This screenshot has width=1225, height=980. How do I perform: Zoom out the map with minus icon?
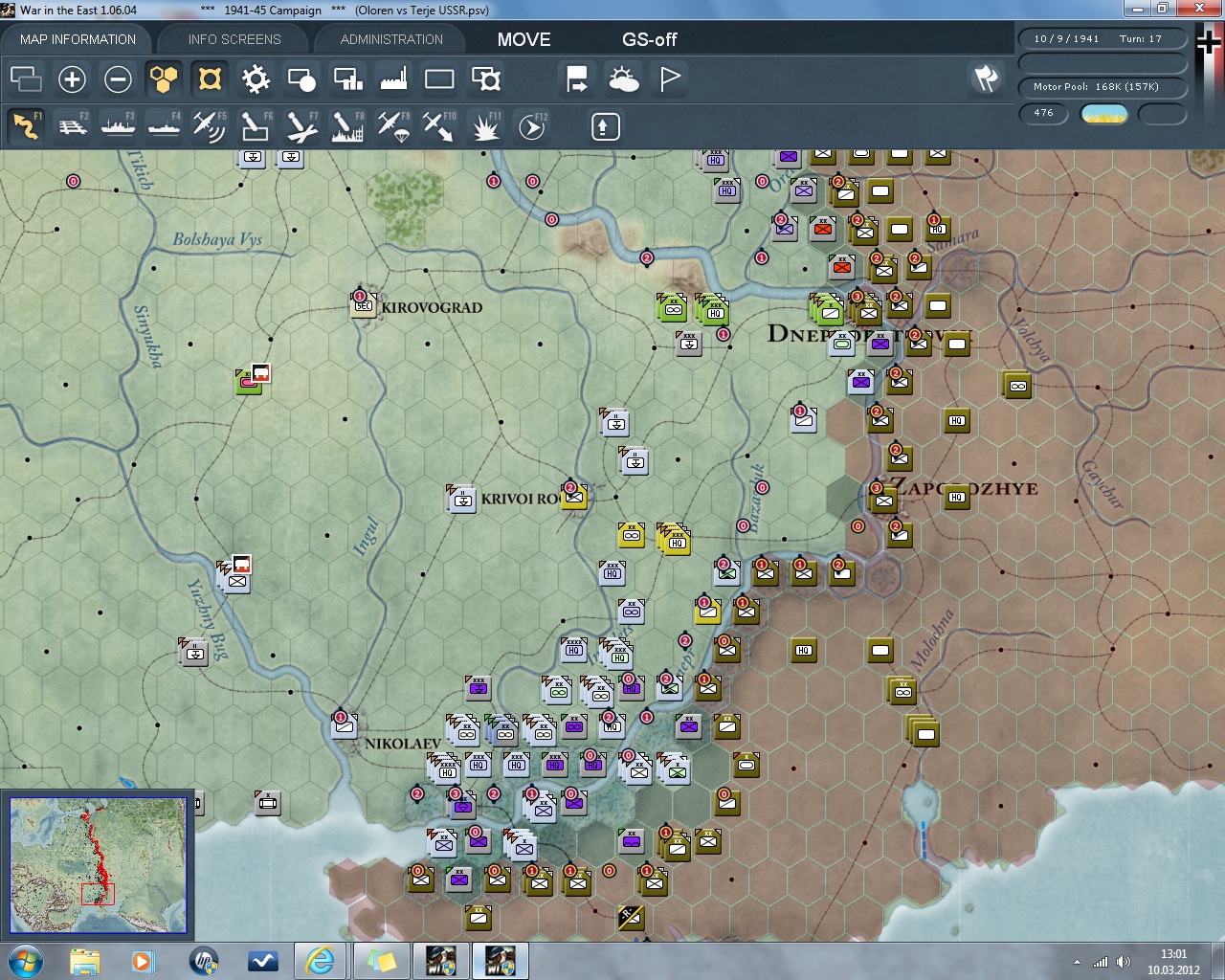[118, 79]
